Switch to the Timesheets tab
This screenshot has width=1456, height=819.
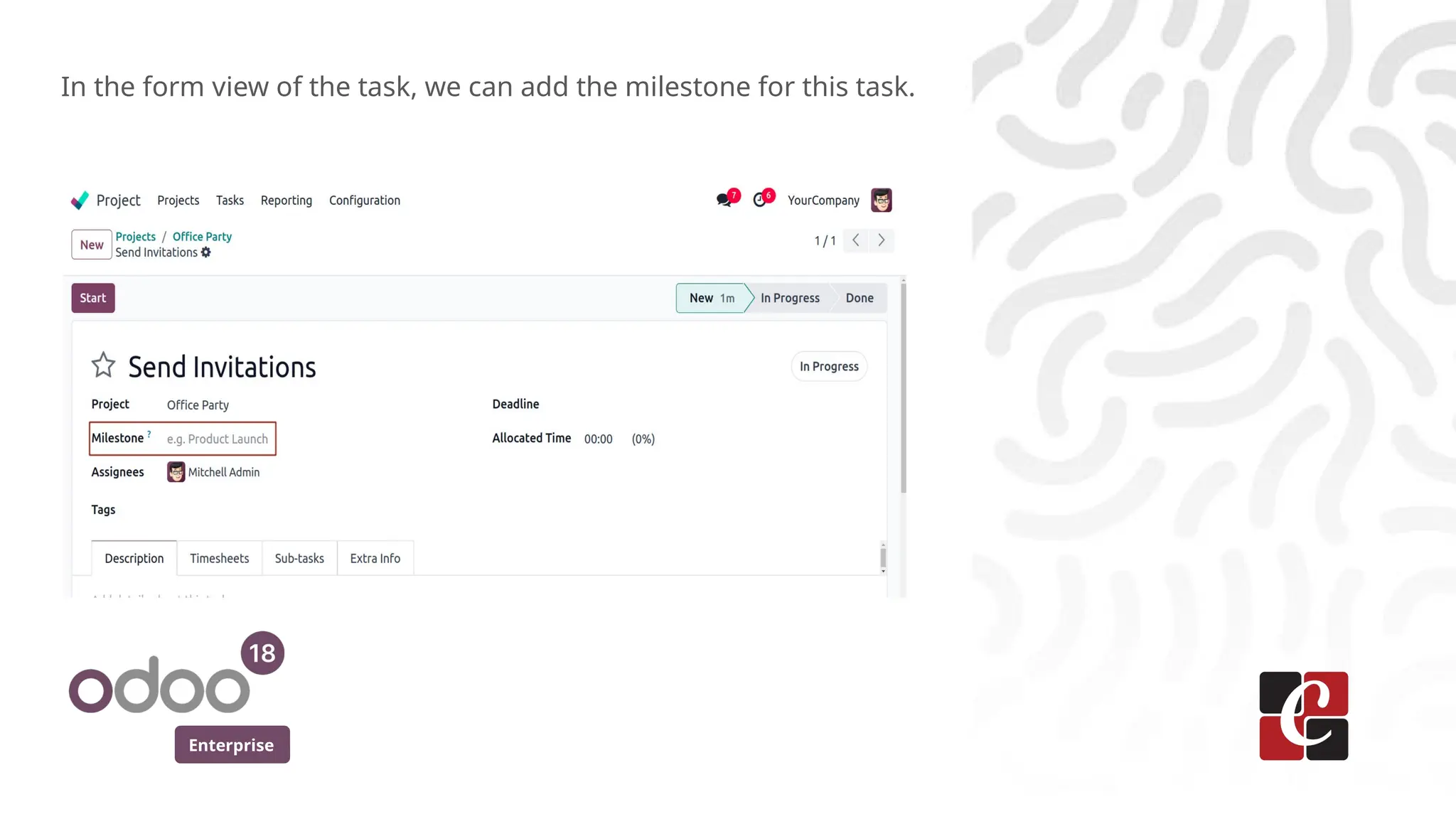click(219, 558)
